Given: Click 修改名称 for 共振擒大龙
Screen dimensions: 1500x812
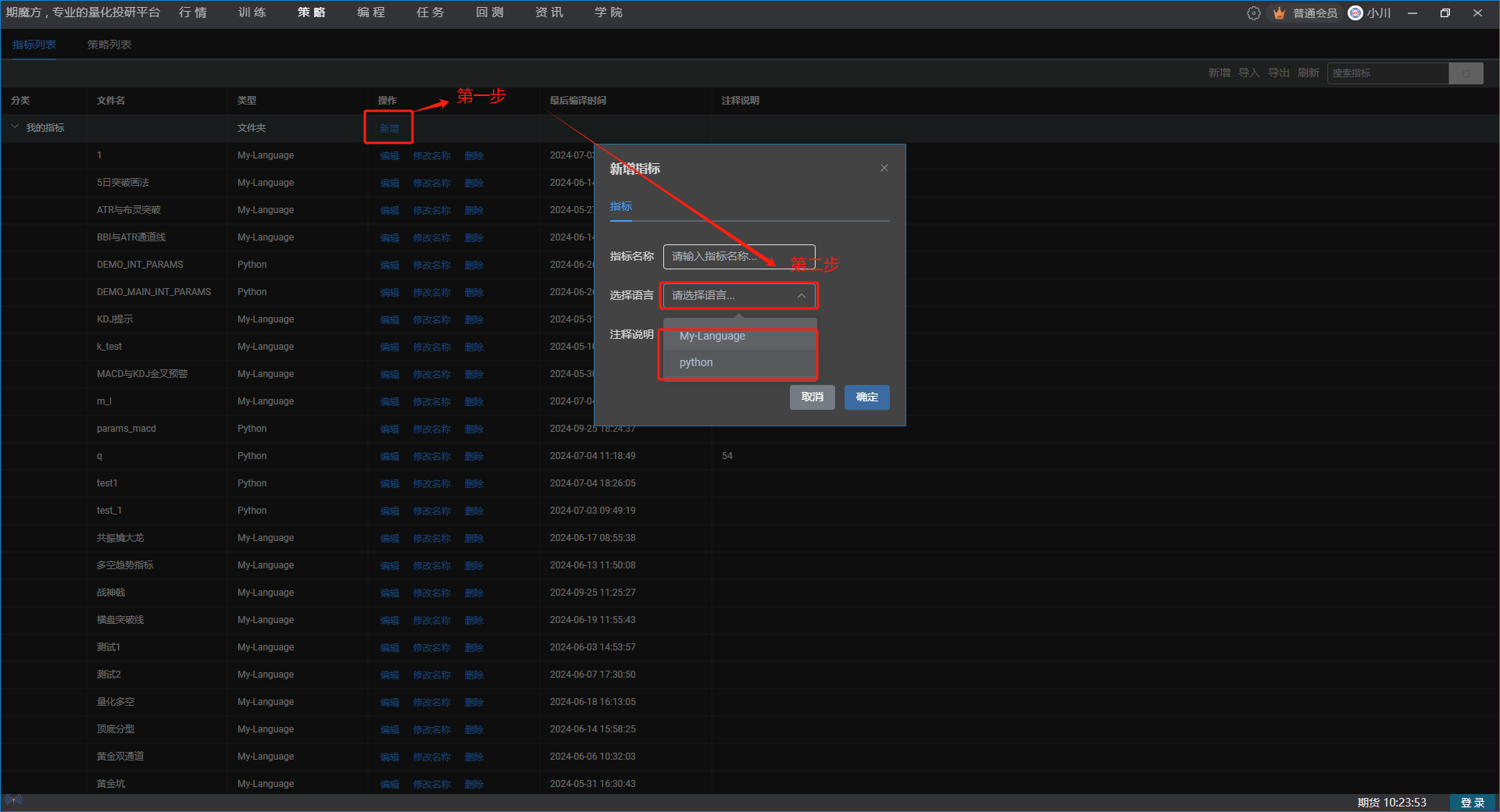Looking at the screenshot, I should tap(431, 539).
